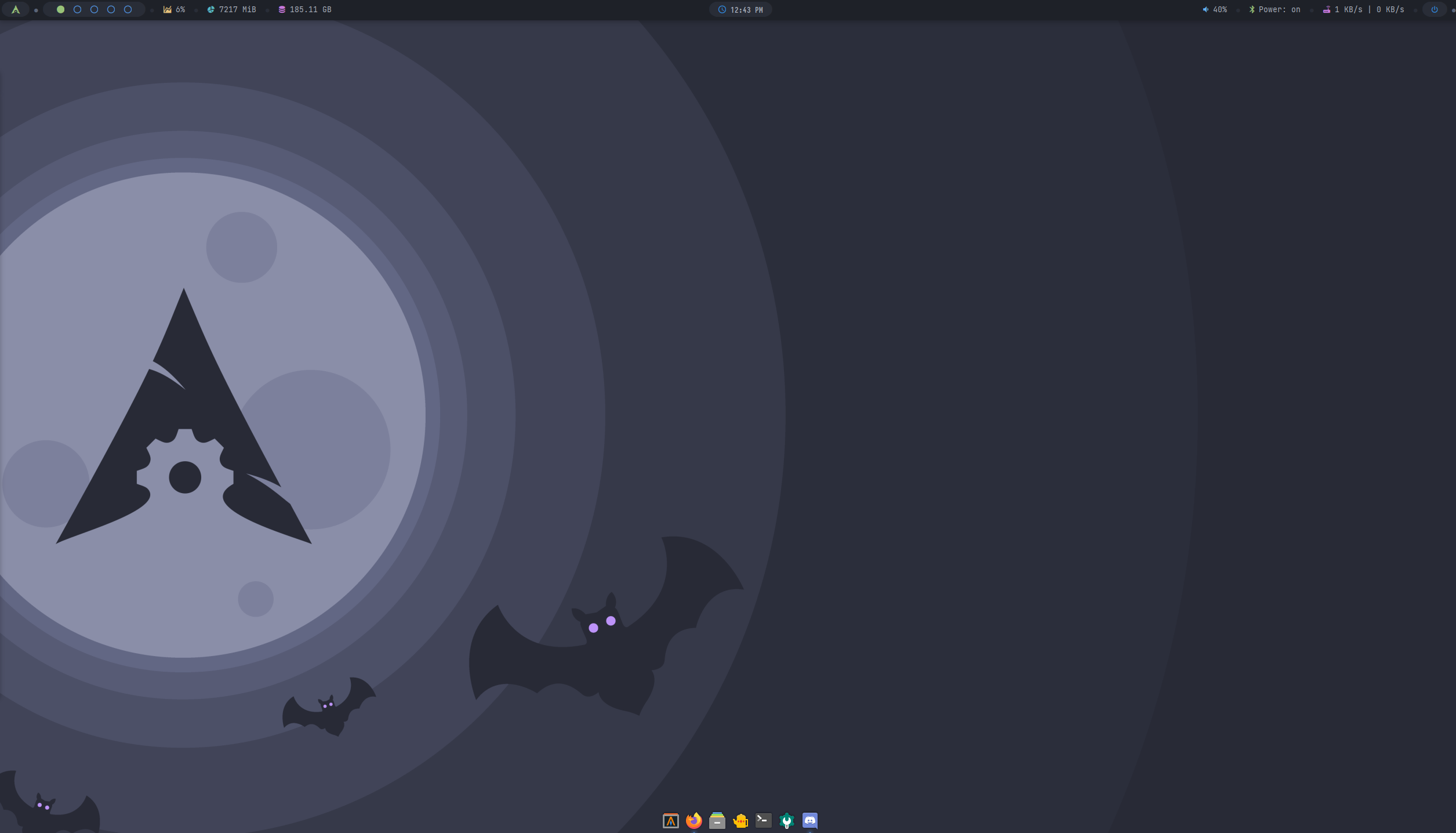The height and width of the screenshot is (833, 1456).
Task: Click the 185.11 GB disk module
Action: coord(305,10)
